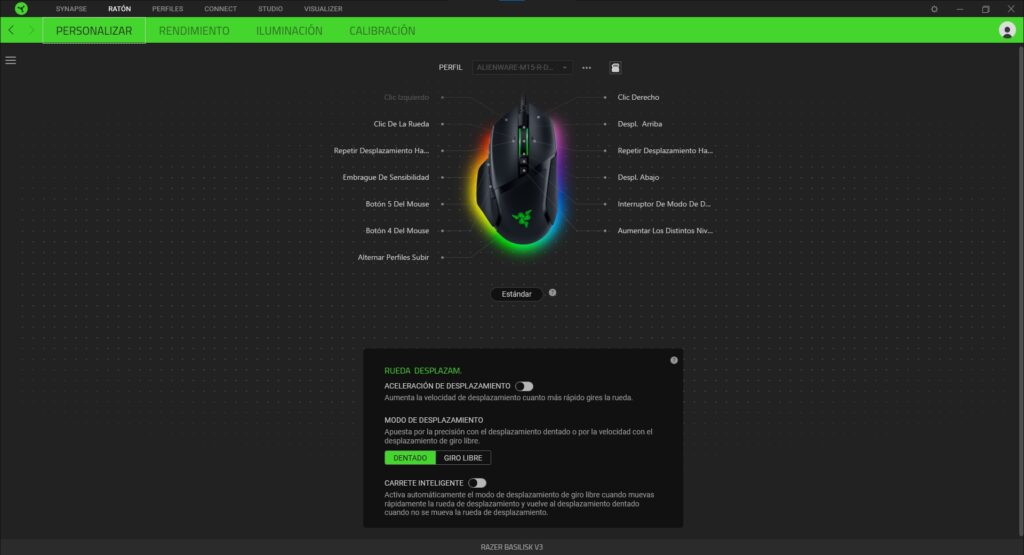Open the Iluminación tab

[289, 31]
